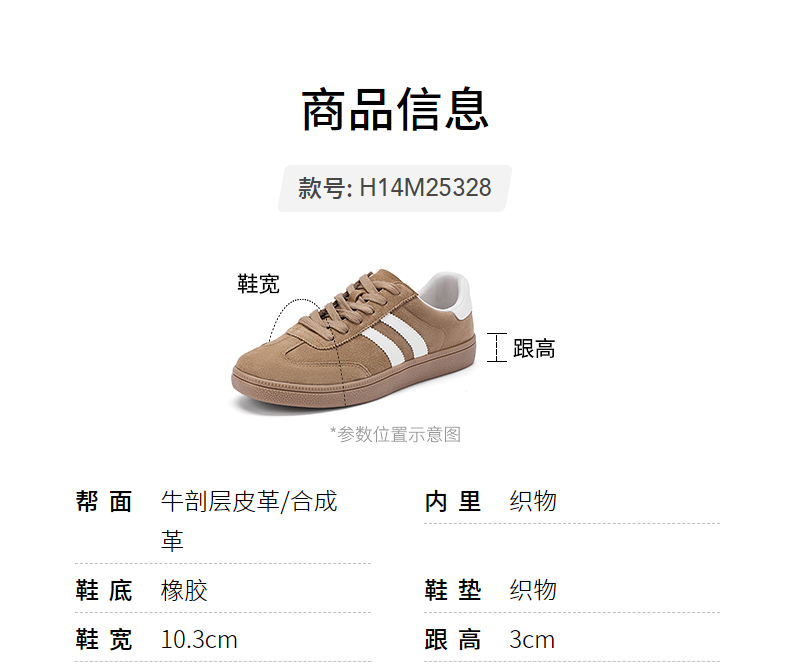
Task: Click the 帮面 specification label
Action: [x=104, y=502]
